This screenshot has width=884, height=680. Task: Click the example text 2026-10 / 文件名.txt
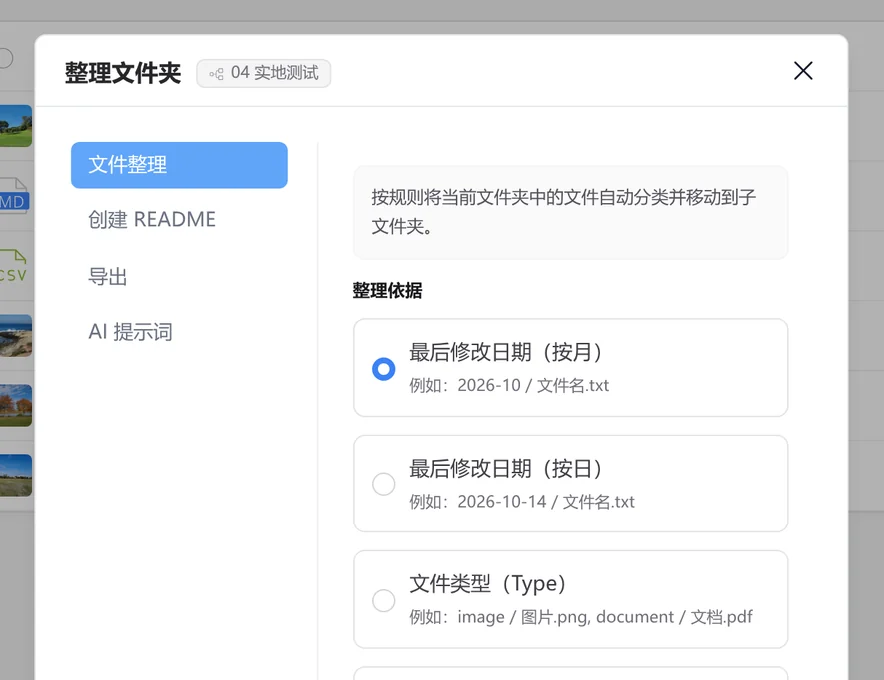[533, 386]
